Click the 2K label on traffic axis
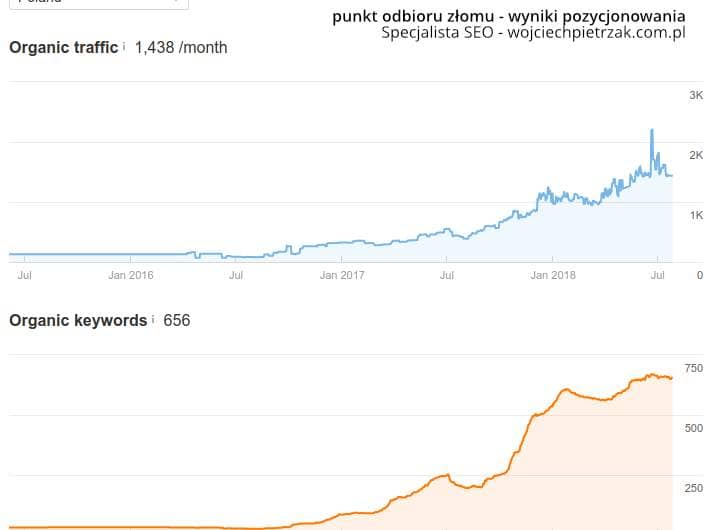Viewport: 720px width, 530px height. pos(696,155)
